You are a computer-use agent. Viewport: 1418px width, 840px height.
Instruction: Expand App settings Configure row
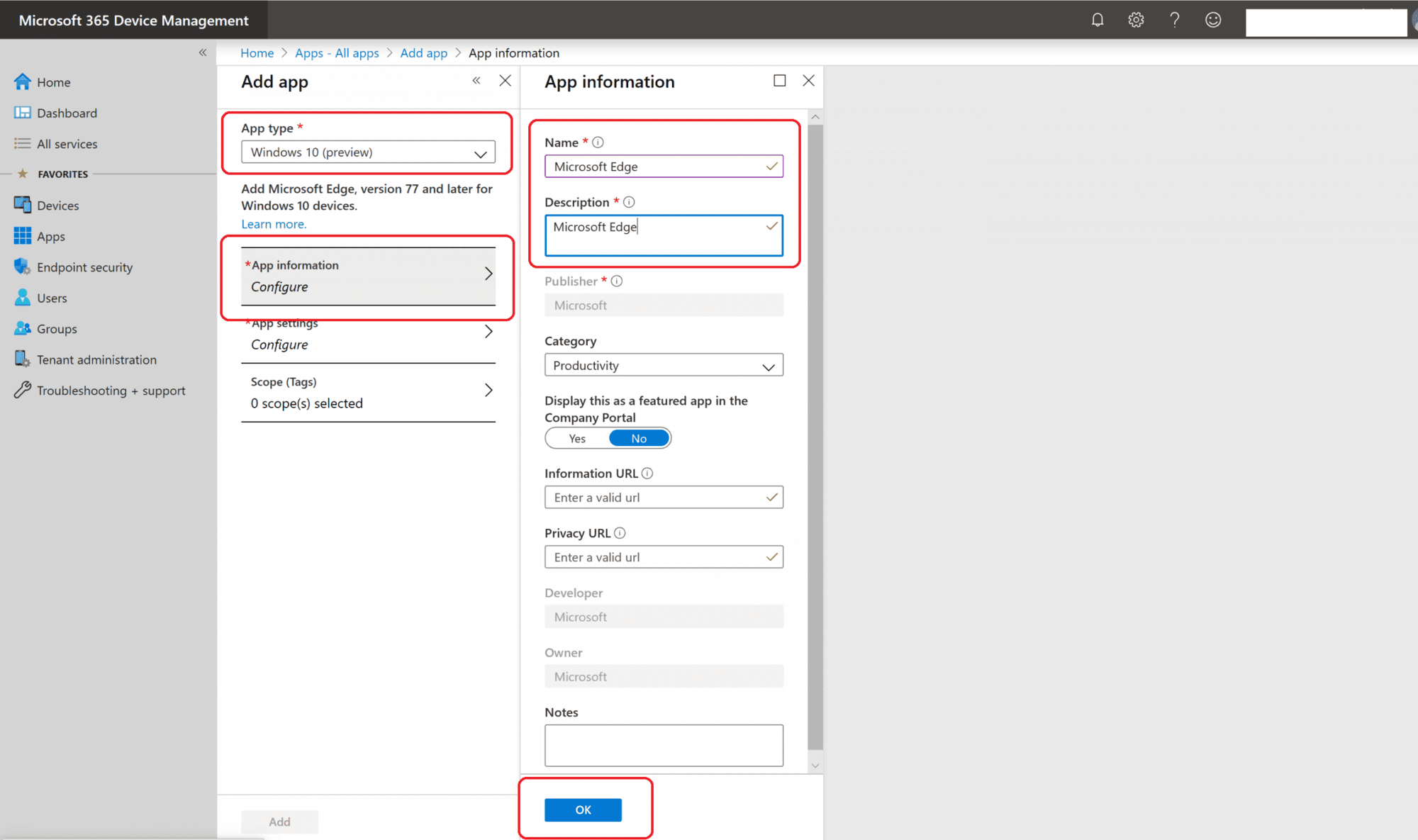click(368, 335)
